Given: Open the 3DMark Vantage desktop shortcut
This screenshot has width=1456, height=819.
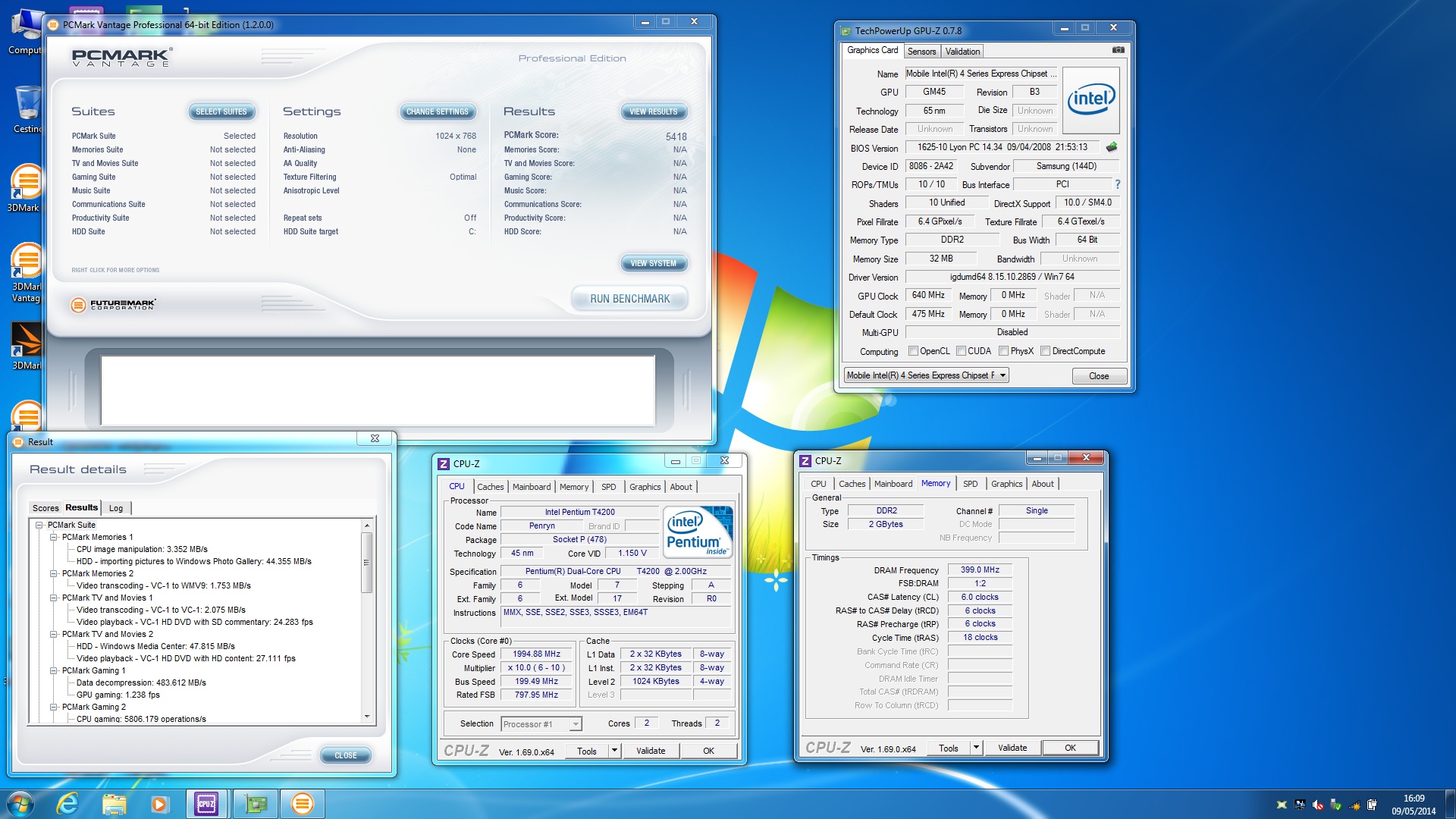Looking at the screenshot, I should point(26,273).
